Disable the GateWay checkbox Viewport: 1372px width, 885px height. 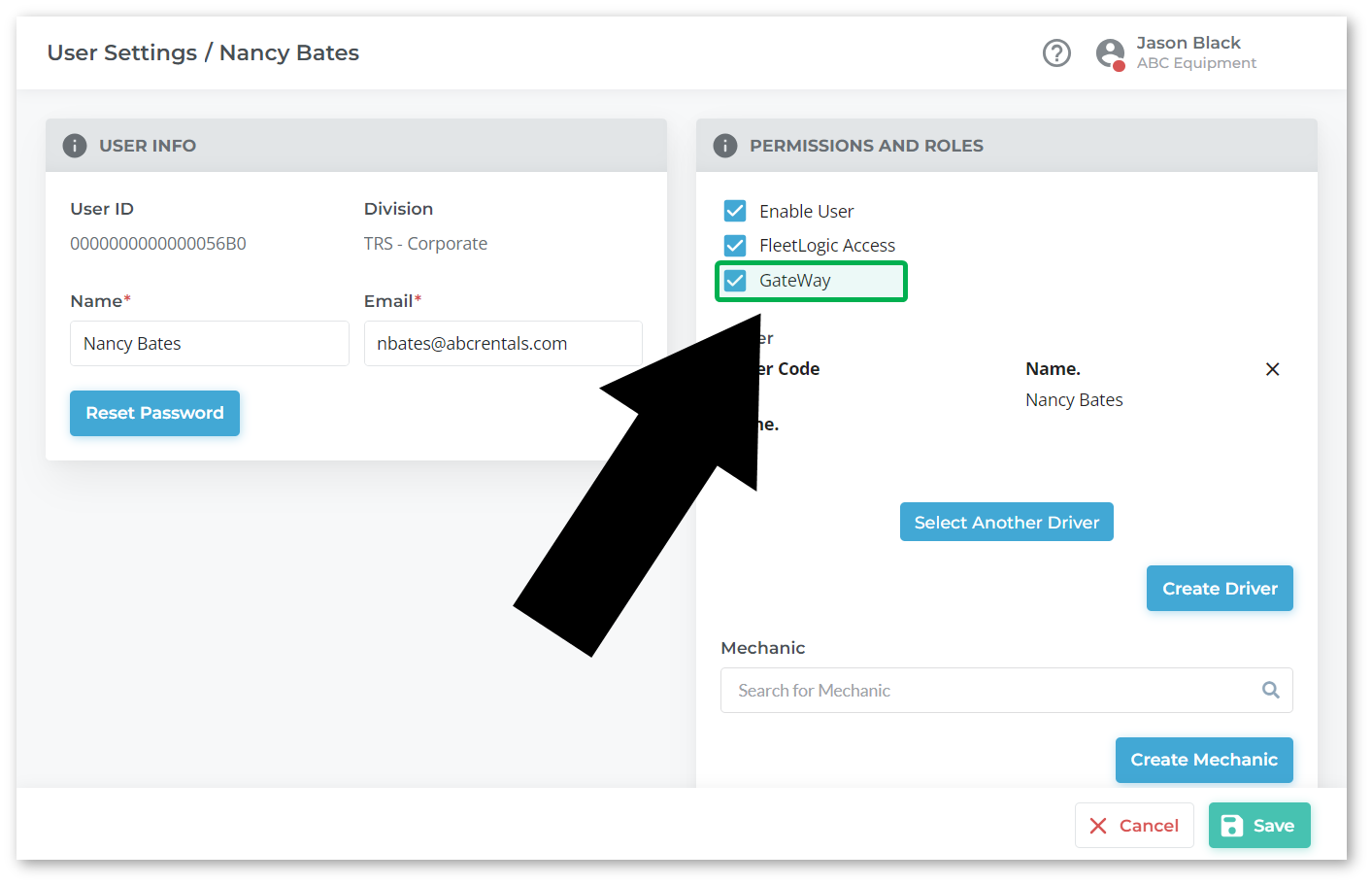[x=735, y=281]
